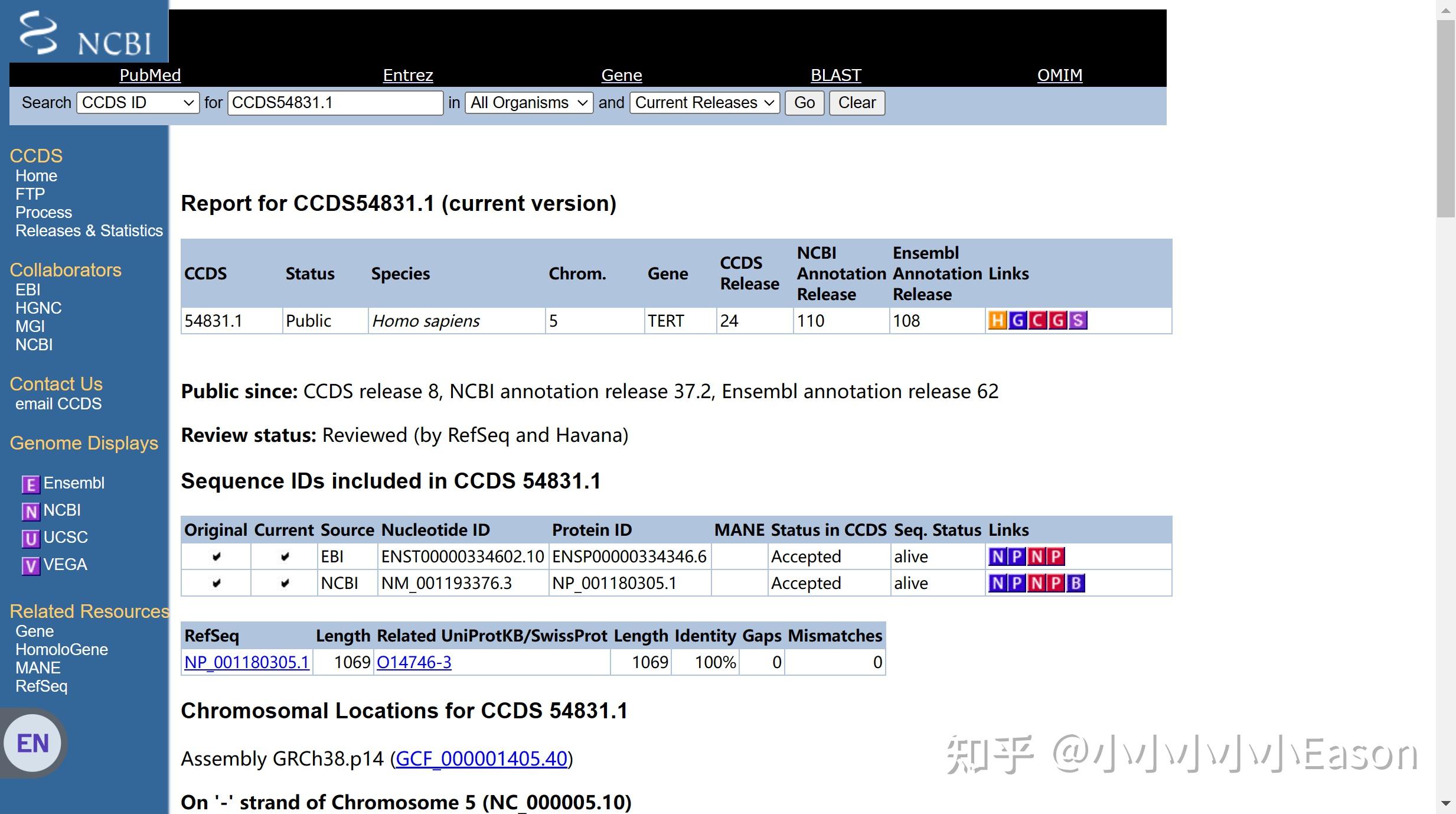The width and height of the screenshot is (1456, 814).
Task: Click the Go search button
Action: point(804,103)
